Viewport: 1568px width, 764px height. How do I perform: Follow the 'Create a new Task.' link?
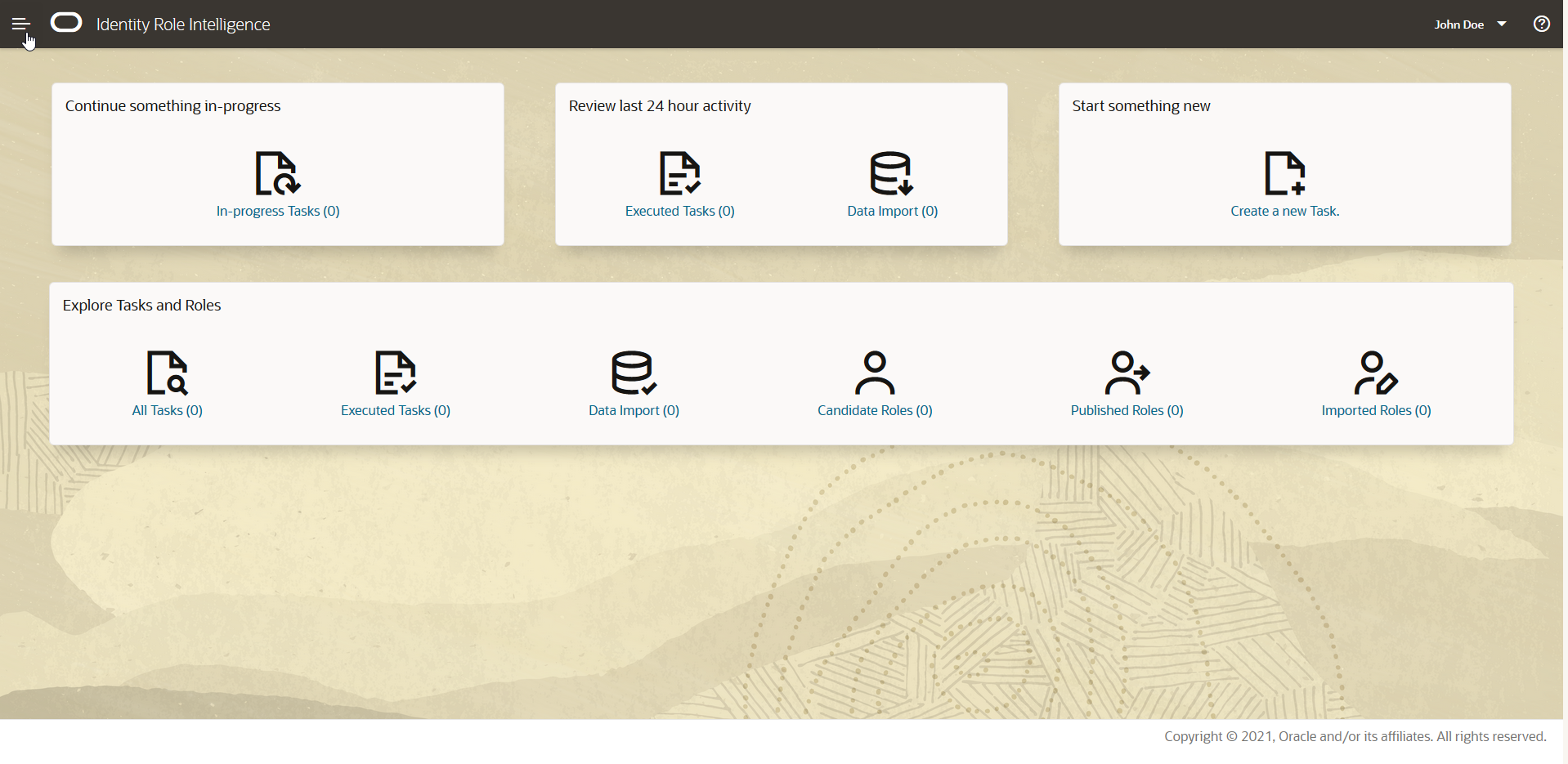[x=1285, y=211]
